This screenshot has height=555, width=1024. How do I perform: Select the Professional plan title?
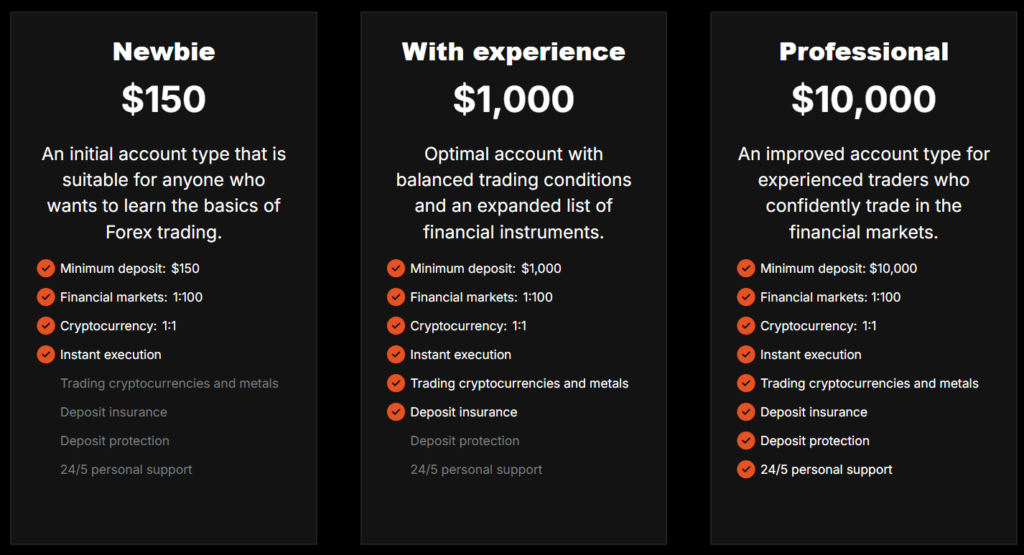pyautogui.click(x=863, y=51)
